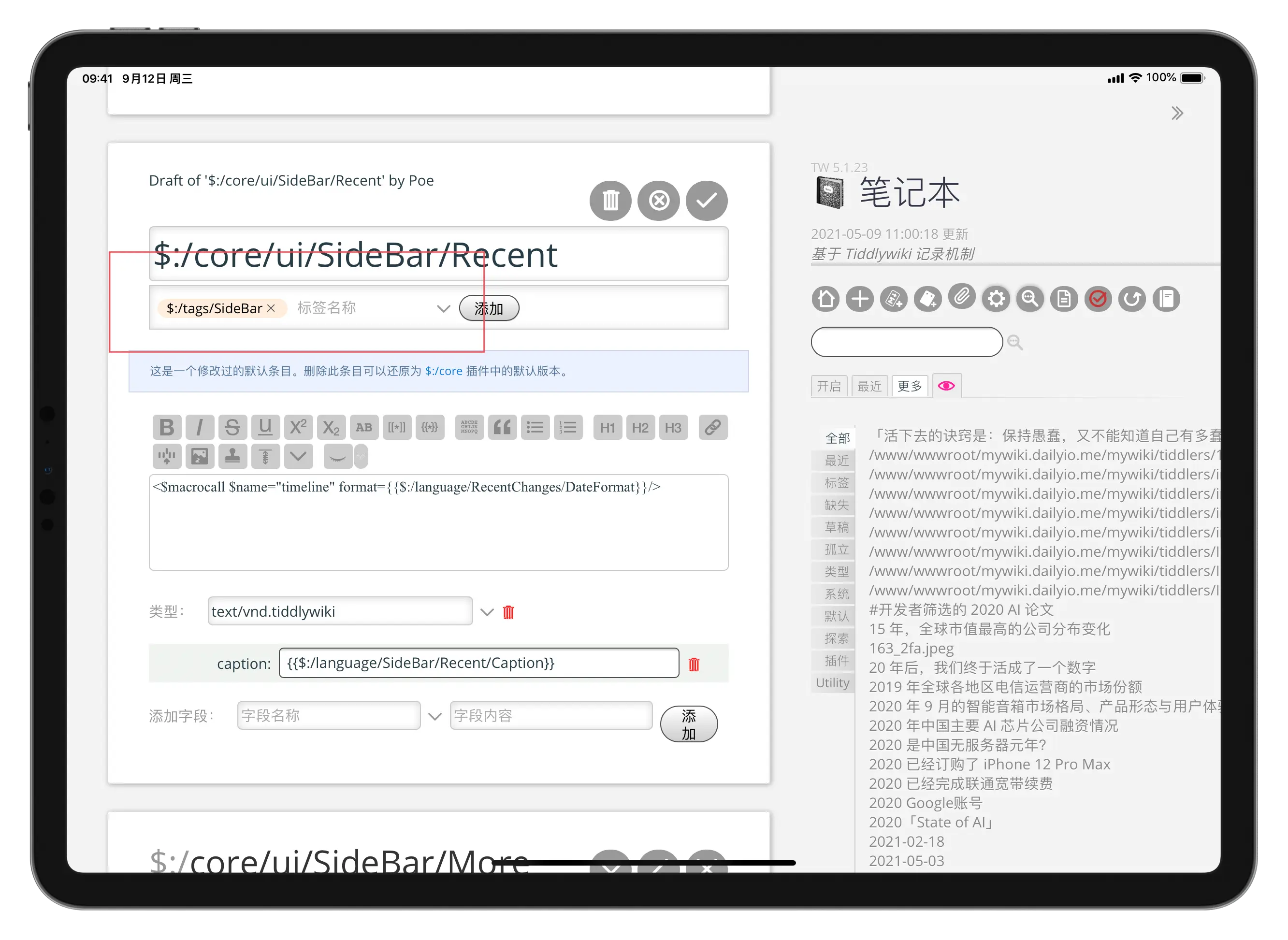Apply subscript formatting

[331, 427]
